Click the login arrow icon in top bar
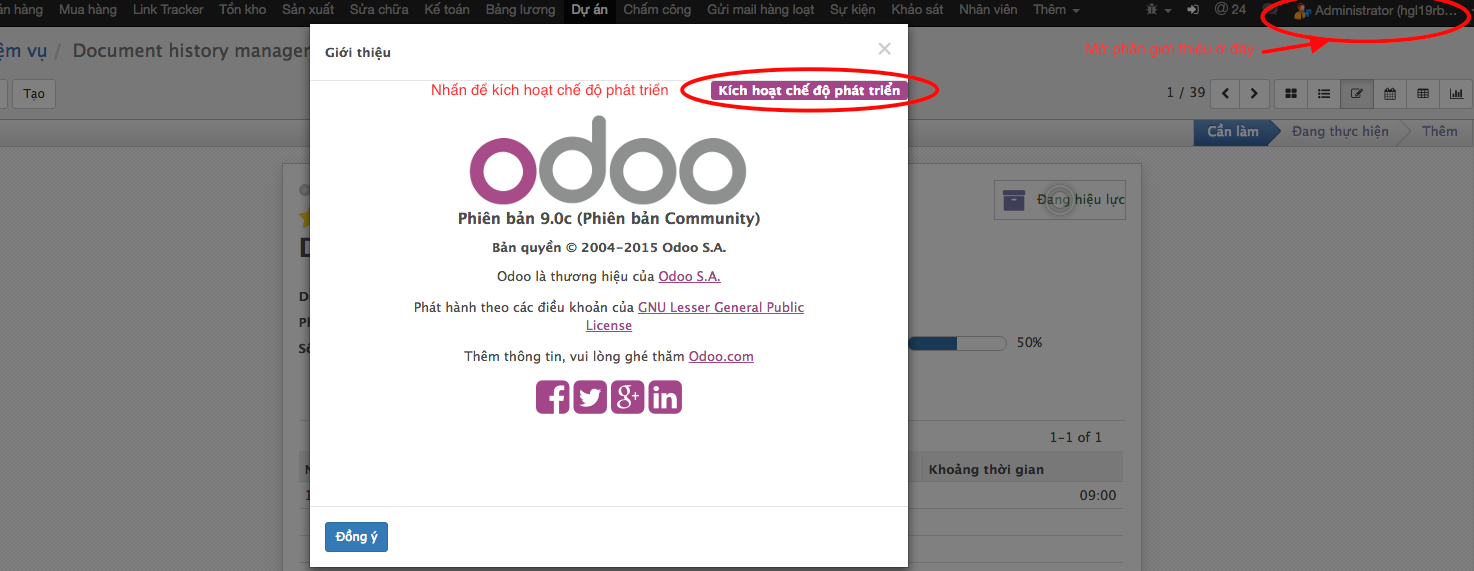 [1193, 10]
